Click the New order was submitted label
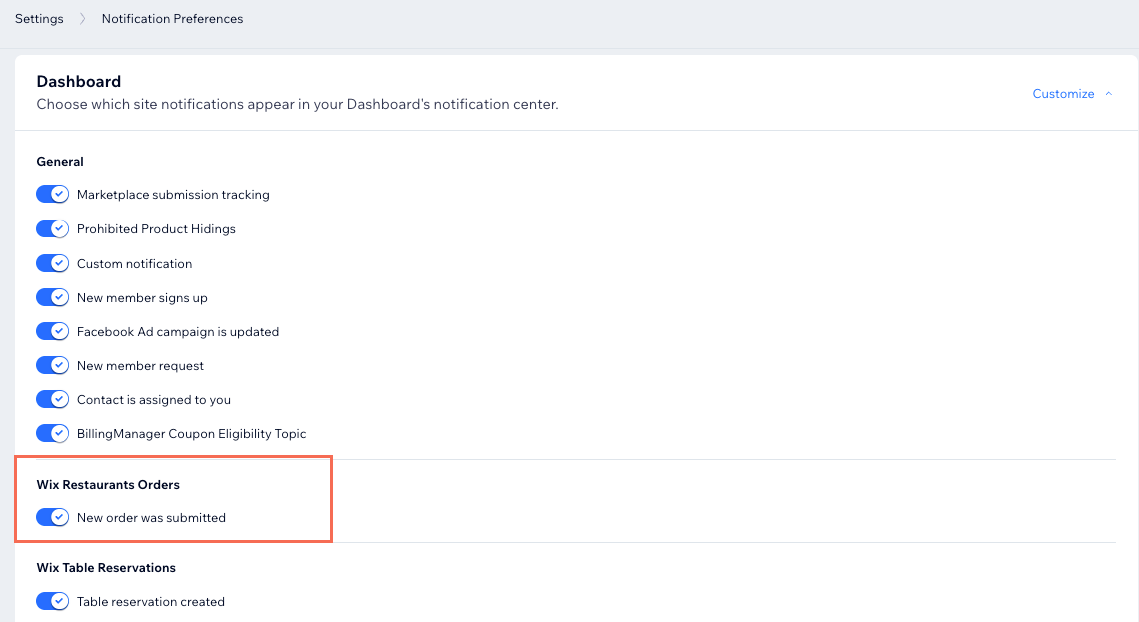This screenshot has height=622, width=1139. [150, 517]
